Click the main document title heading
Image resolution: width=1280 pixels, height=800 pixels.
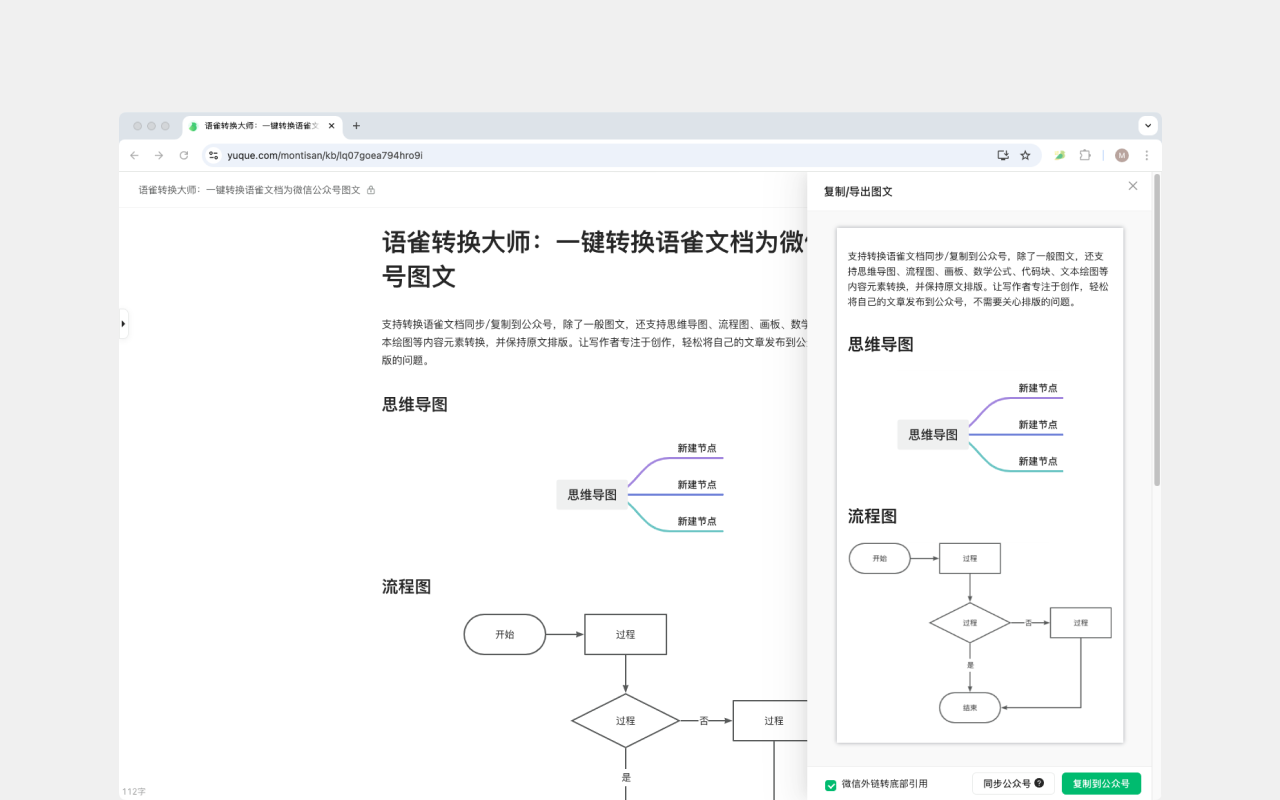click(x=594, y=258)
